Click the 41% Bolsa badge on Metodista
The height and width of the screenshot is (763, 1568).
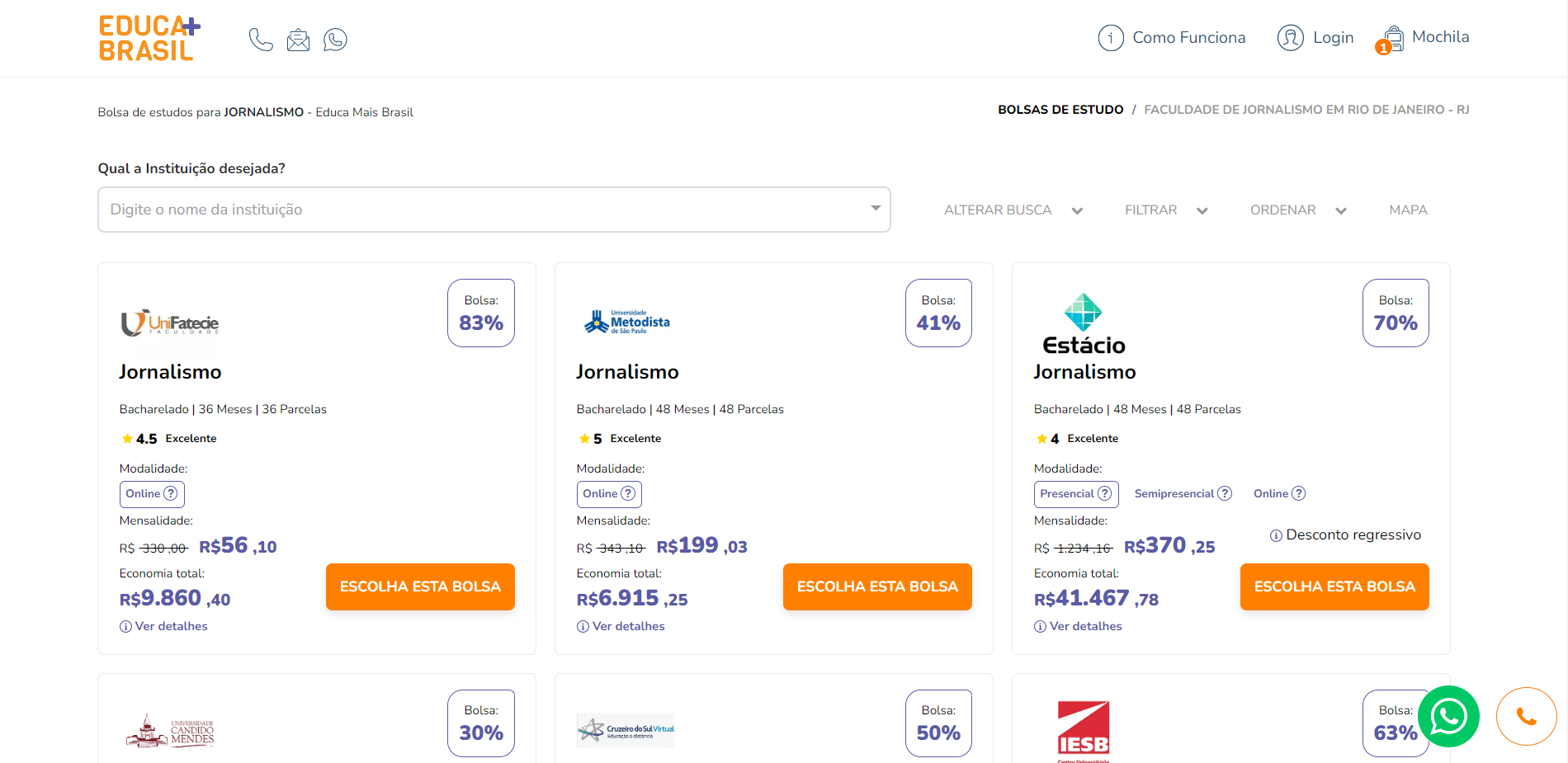tap(938, 313)
